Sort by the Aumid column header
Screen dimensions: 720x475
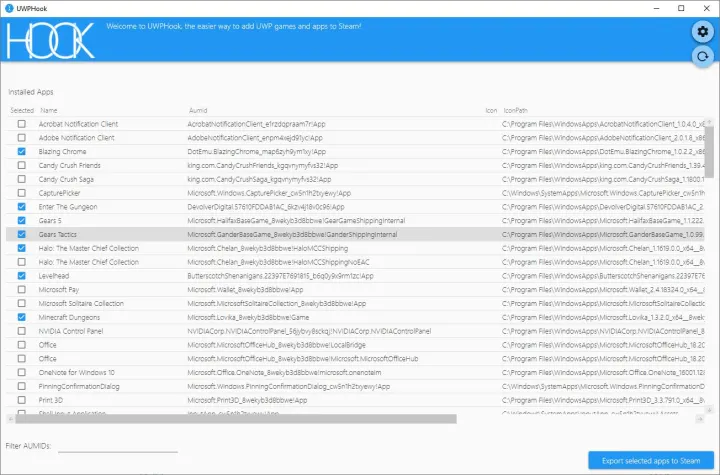(x=198, y=110)
